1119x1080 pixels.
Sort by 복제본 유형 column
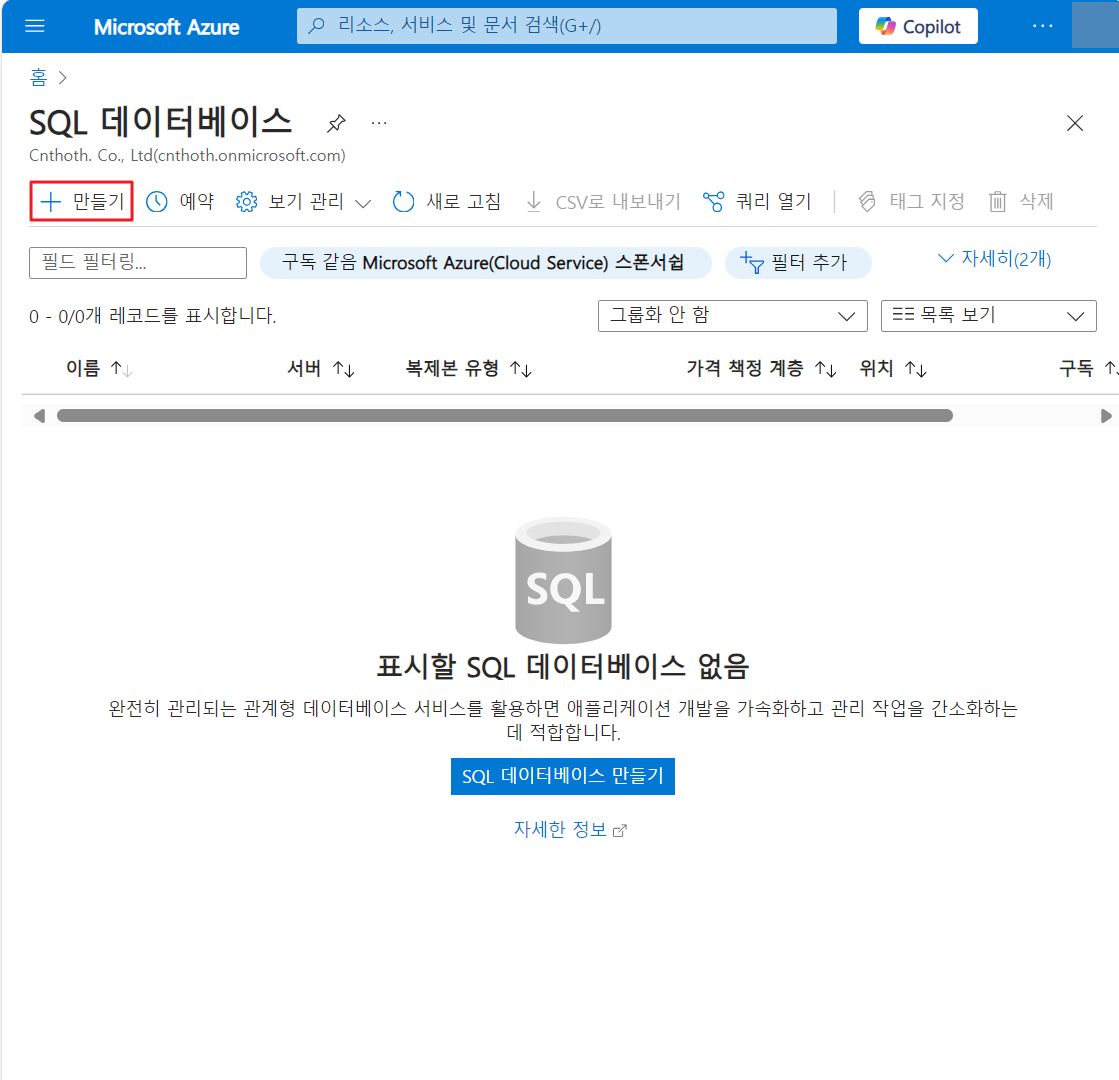[468, 368]
